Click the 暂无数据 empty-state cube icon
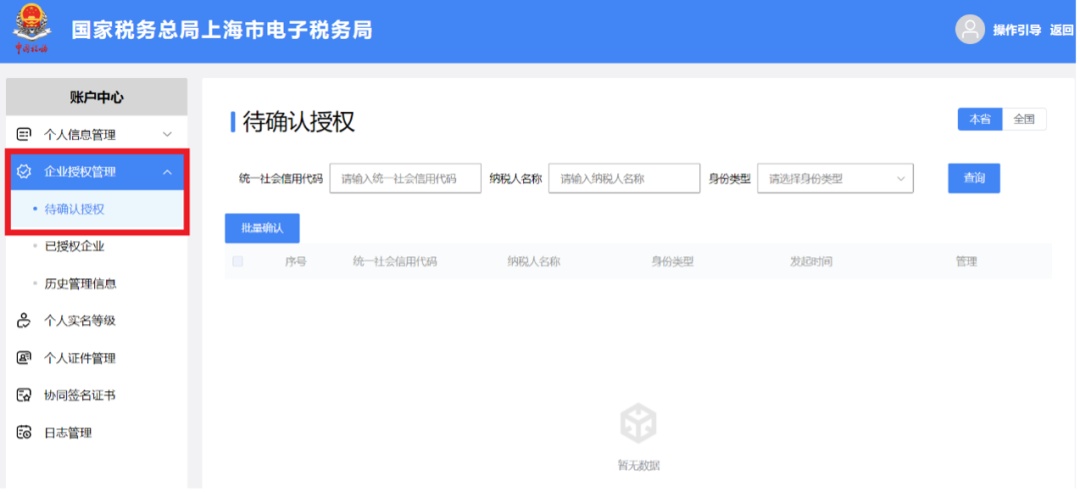The image size is (1080, 492). pyautogui.click(x=638, y=422)
